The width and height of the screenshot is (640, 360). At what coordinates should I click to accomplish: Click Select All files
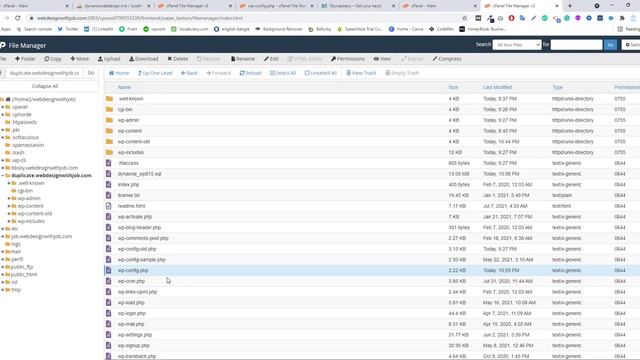(x=283, y=73)
